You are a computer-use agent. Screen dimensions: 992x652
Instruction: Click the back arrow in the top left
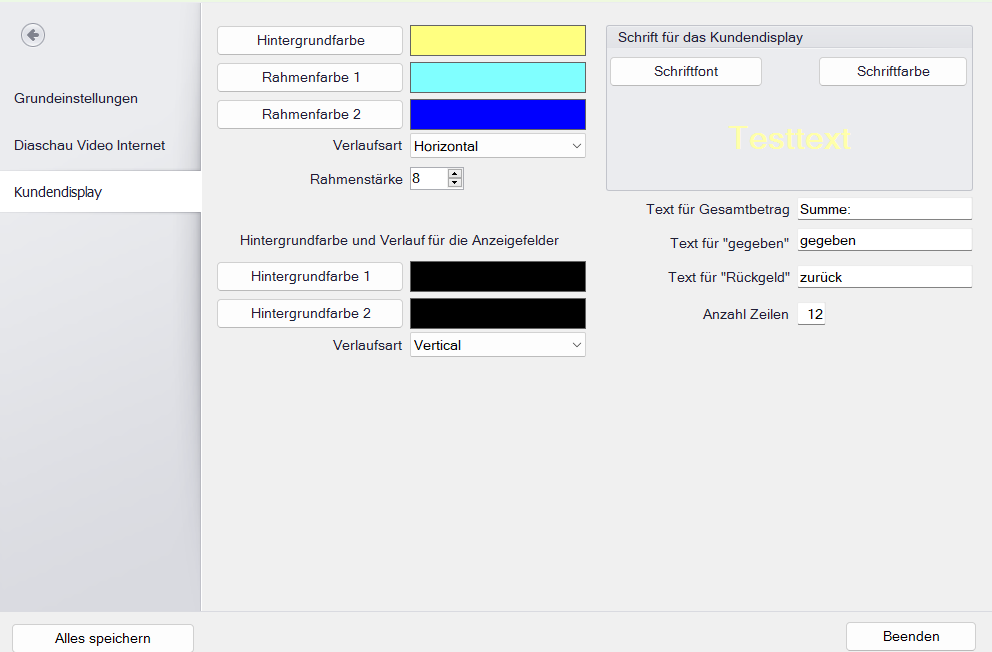(32, 34)
